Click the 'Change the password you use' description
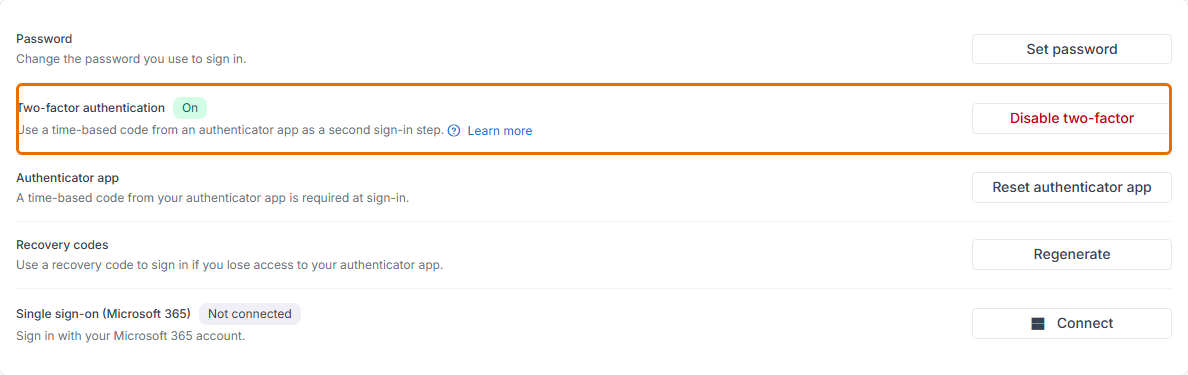 (x=130, y=58)
